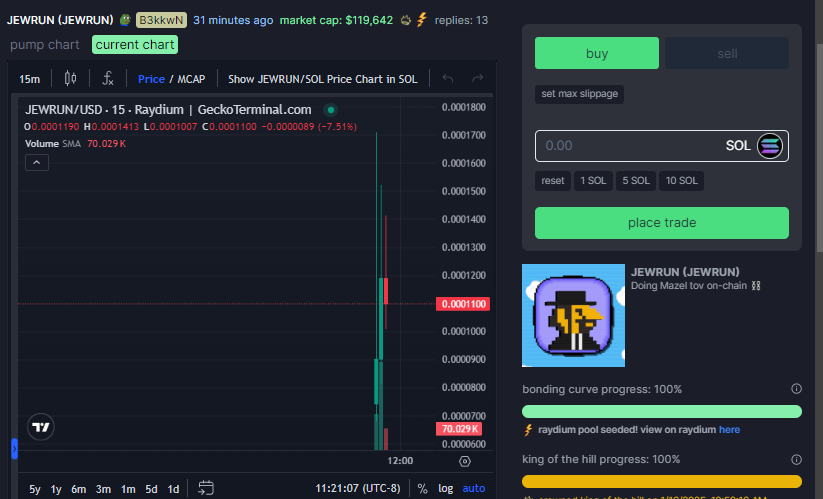
Task: Click the reset amount button
Action: coord(553,181)
